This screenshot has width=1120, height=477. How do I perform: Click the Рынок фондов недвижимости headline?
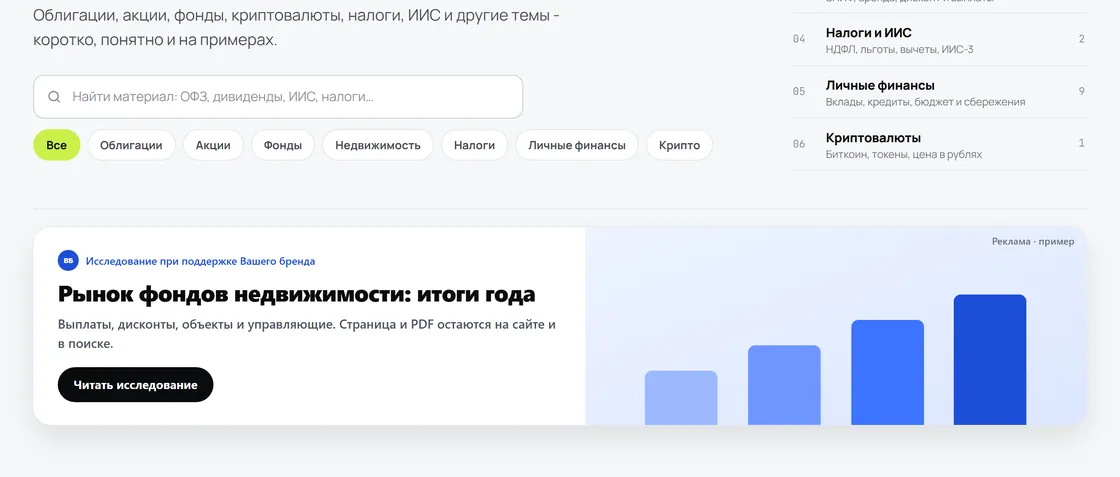(296, 294)
